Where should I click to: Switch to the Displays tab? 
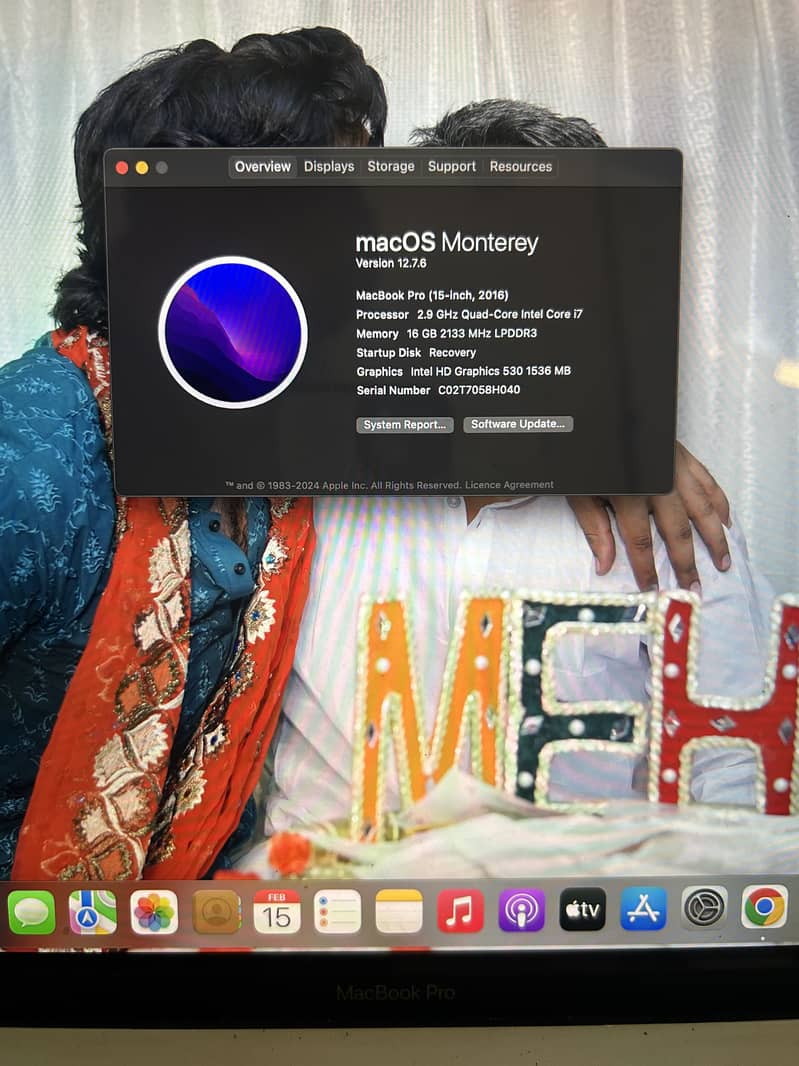[329, 167]
